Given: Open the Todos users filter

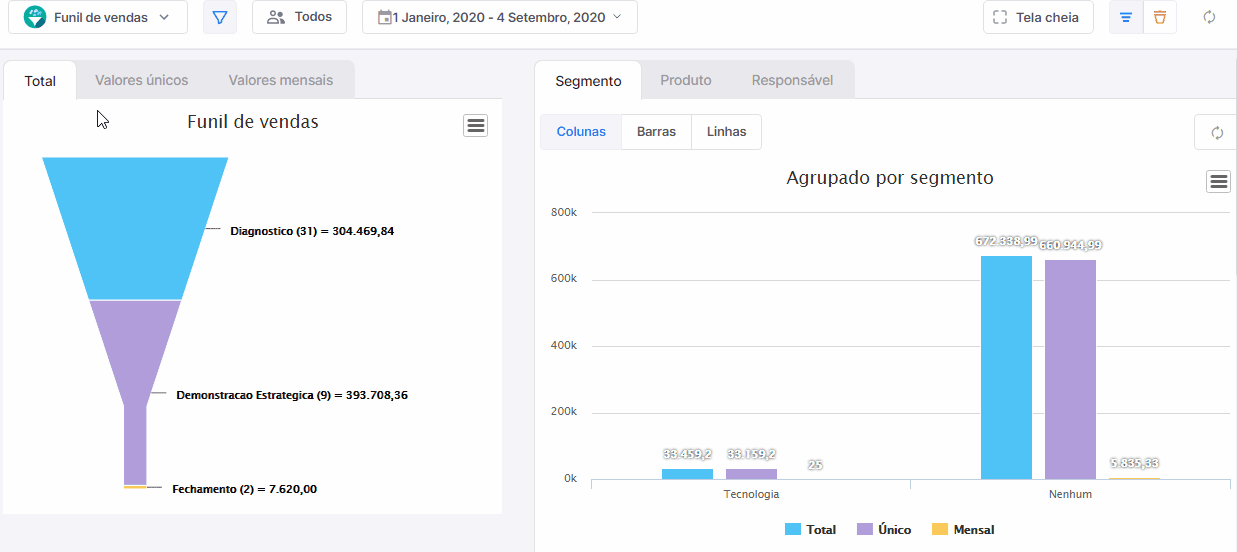Looking at the screenshot, I should click(x=299, y=17).
